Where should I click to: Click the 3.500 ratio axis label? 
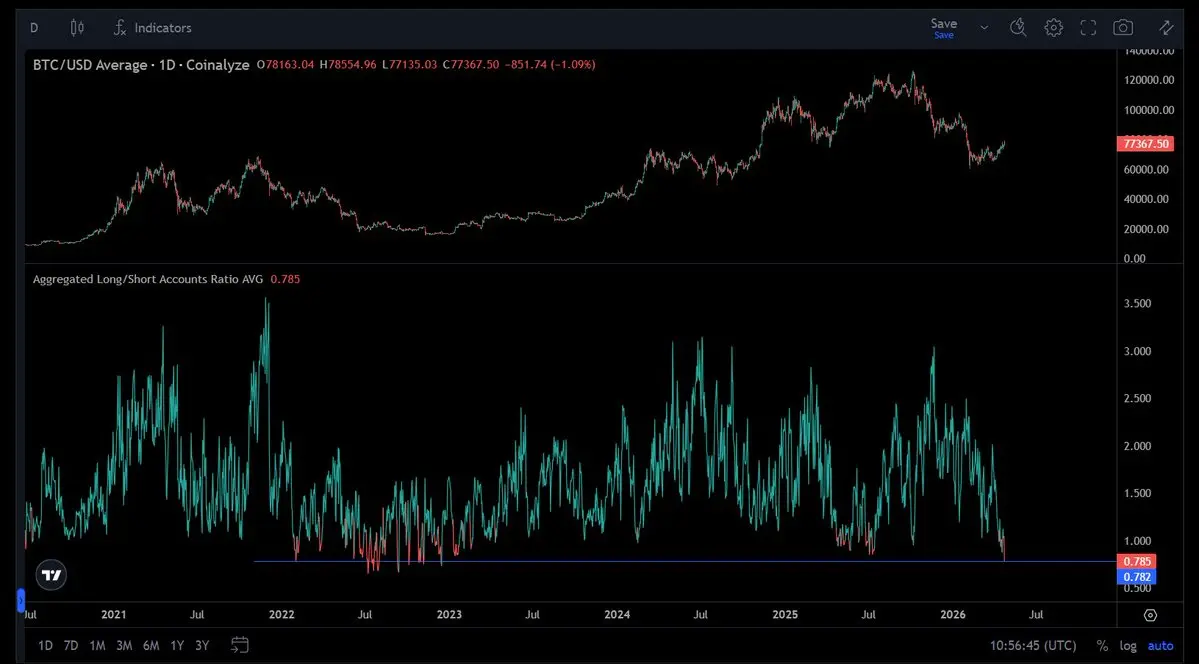(1137, 304)
